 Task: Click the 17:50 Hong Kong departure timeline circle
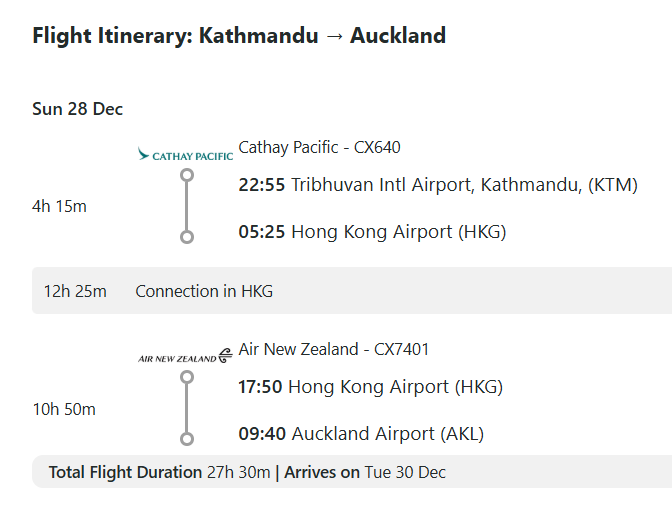[x=186, y=377]
